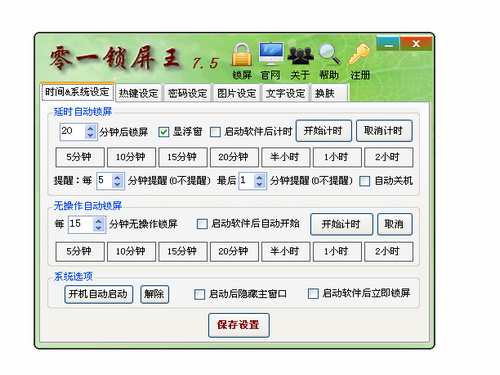The image size is (500, 375).
Task: Increase the 20-minute lock delay spinner
Action: pos(90,128)
